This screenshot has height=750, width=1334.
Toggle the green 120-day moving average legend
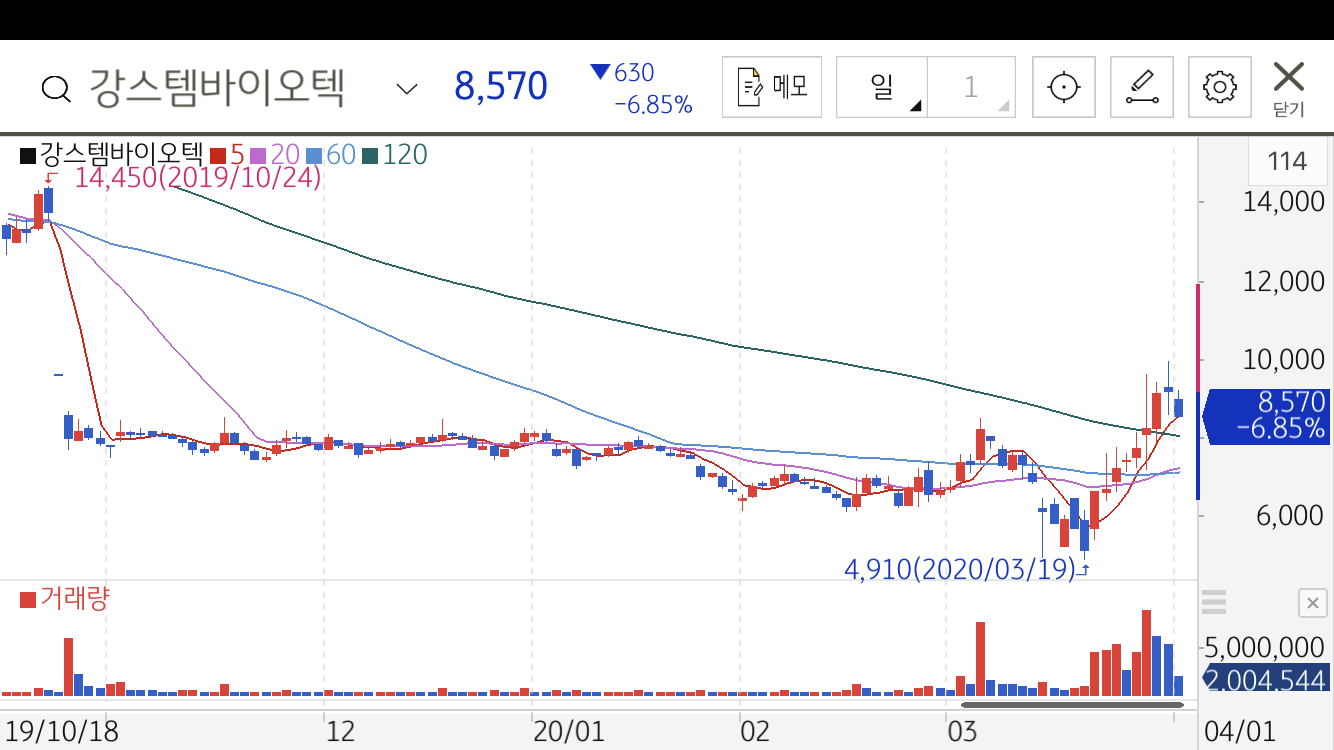394,155
